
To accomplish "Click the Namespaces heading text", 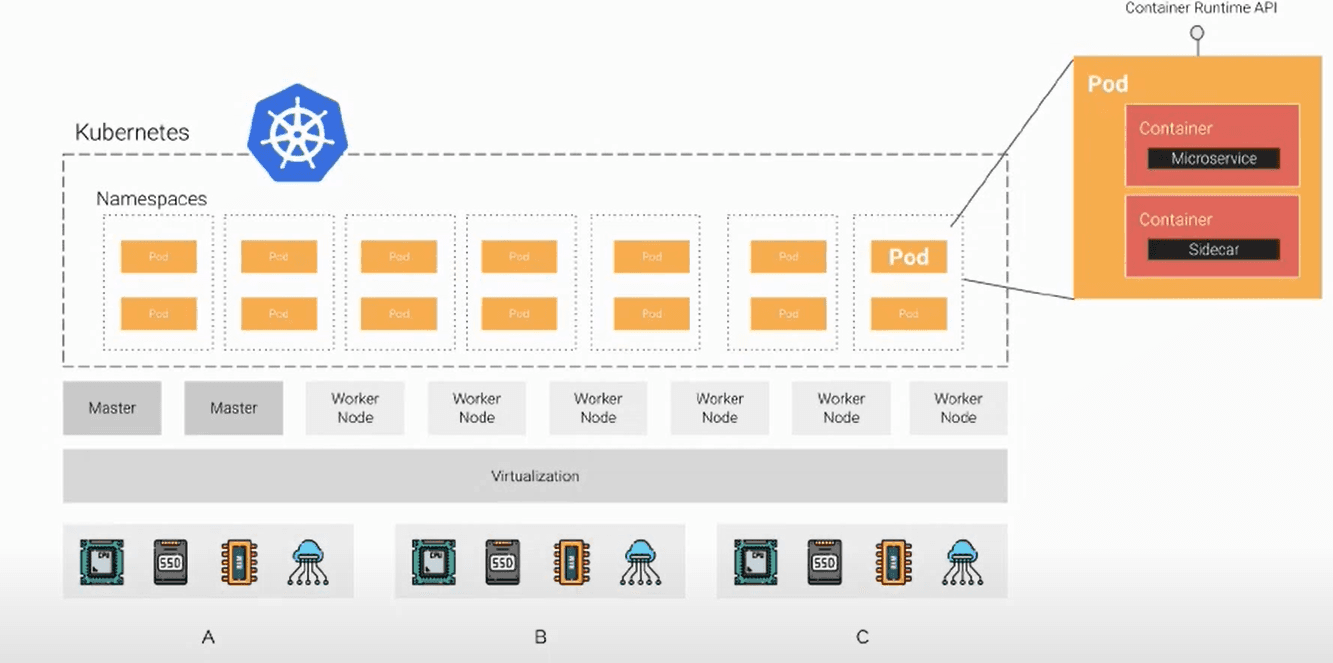I will [x=152, y=199].
